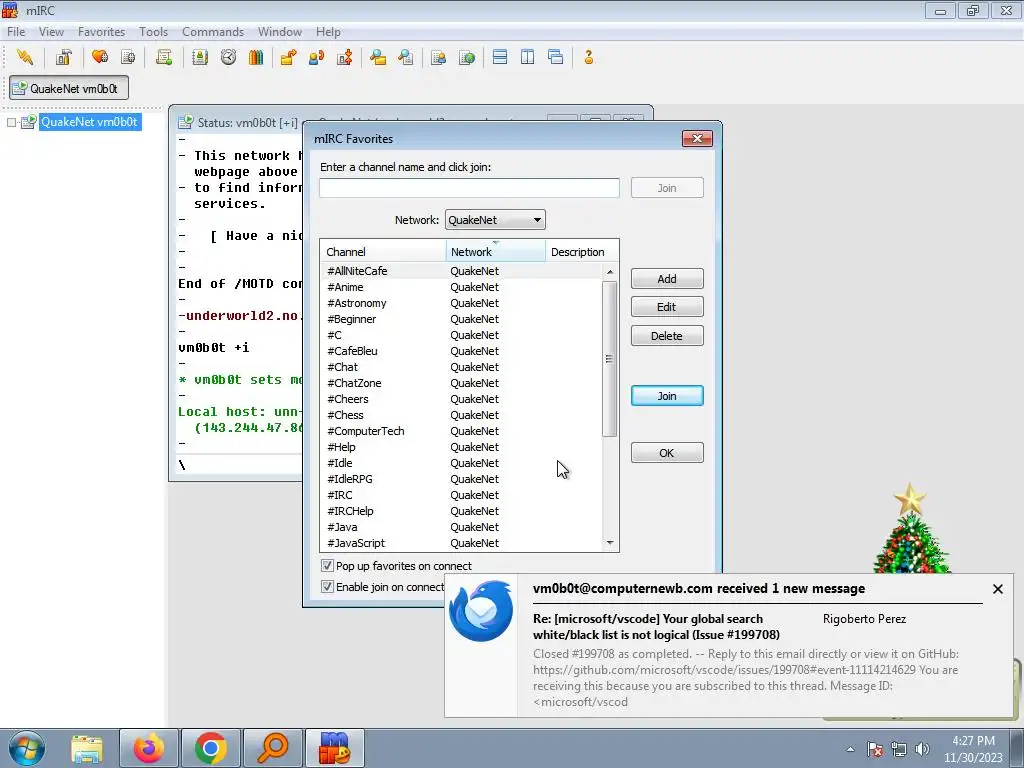Screen dimensions: 1024x768
Task: Open the Channels List toolbar icon
Action: (x=128, y=57)
